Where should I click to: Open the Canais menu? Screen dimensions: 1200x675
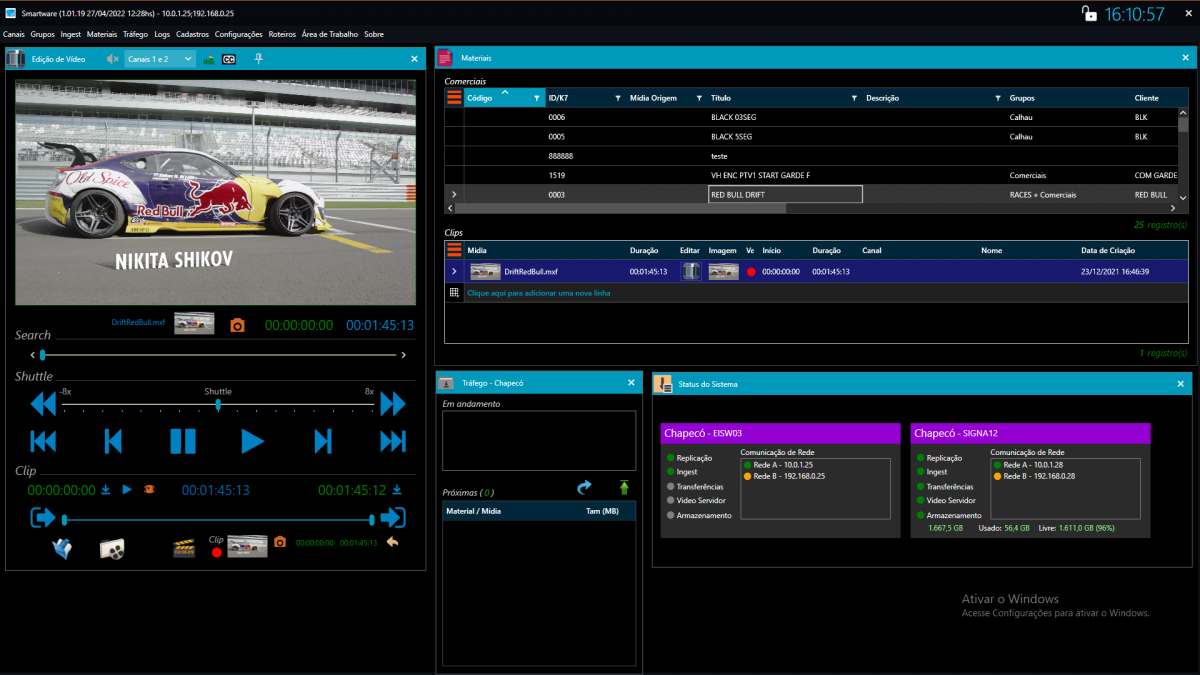pos(14,34)
